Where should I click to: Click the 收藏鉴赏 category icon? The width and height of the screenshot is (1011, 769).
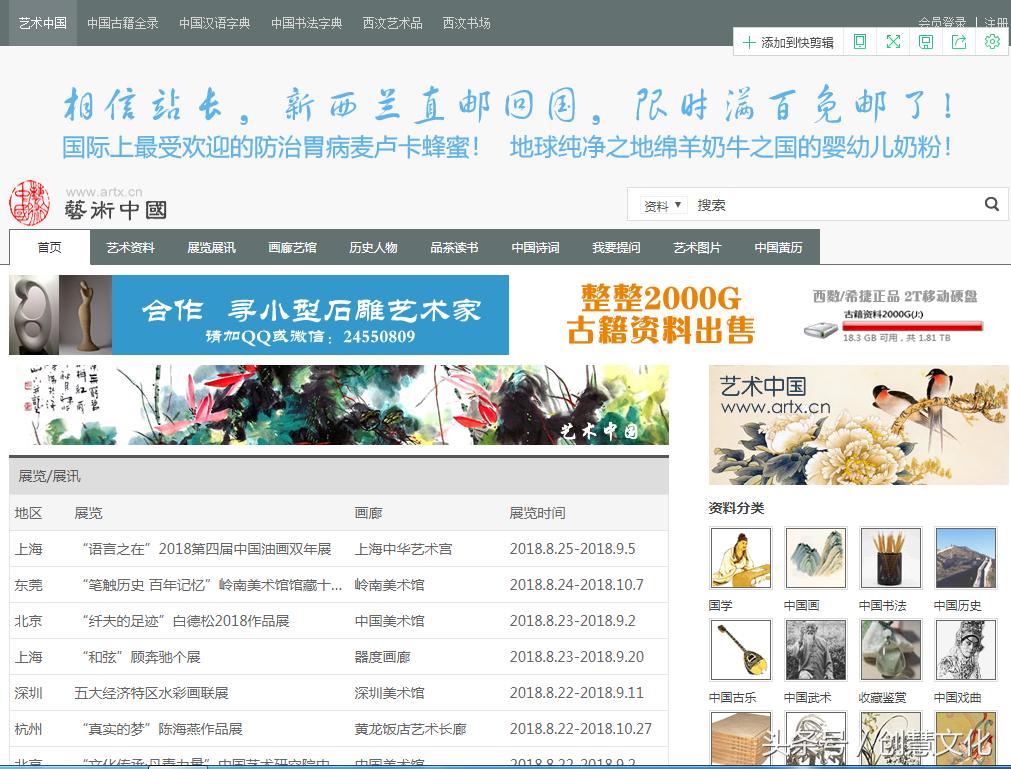pyautogui.click(x=889, y=650)
